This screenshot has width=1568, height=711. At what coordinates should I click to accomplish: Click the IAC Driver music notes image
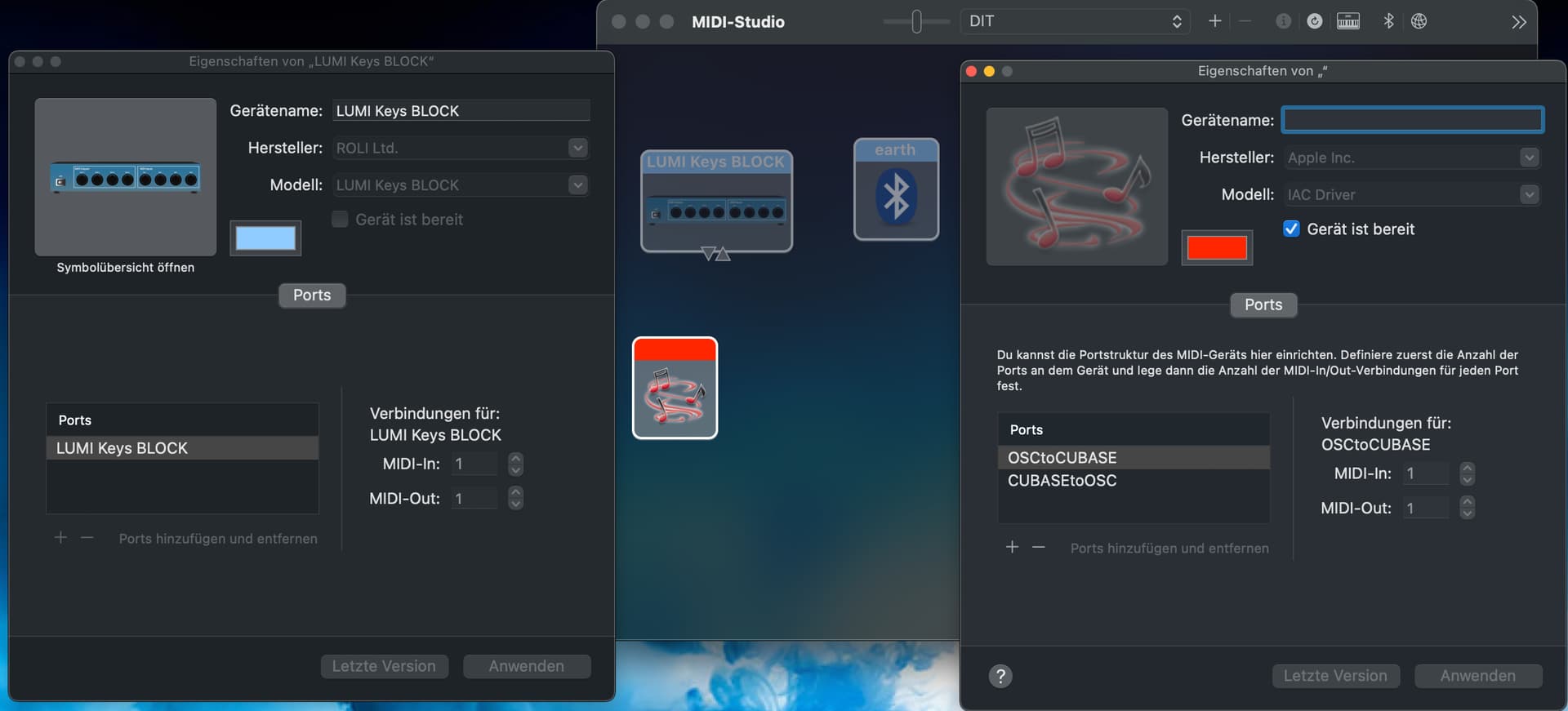pos(1077,187)
